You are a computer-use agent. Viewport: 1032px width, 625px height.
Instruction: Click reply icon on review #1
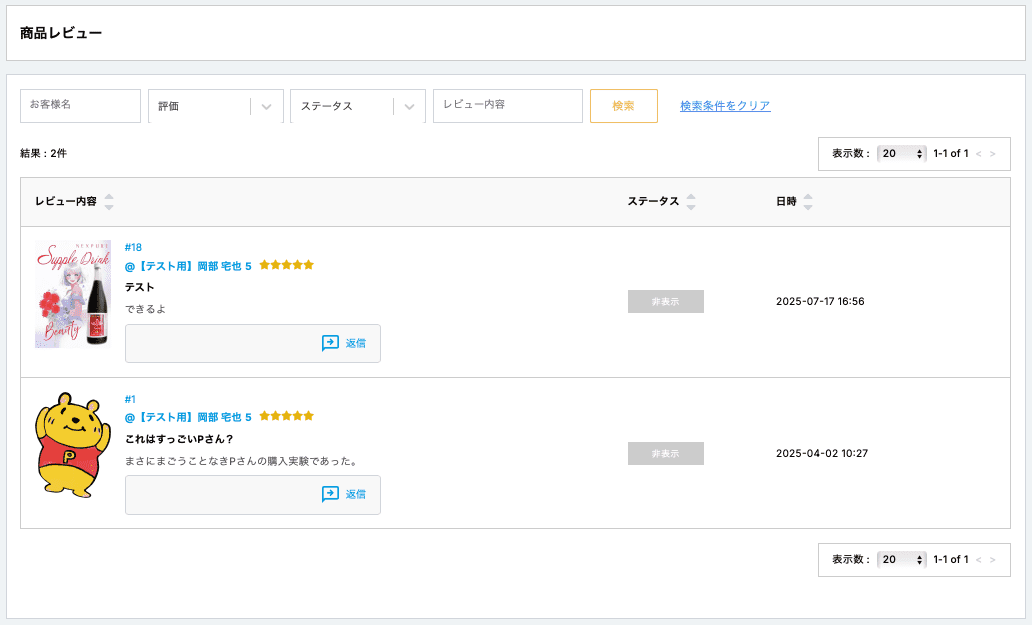point(330,494)
